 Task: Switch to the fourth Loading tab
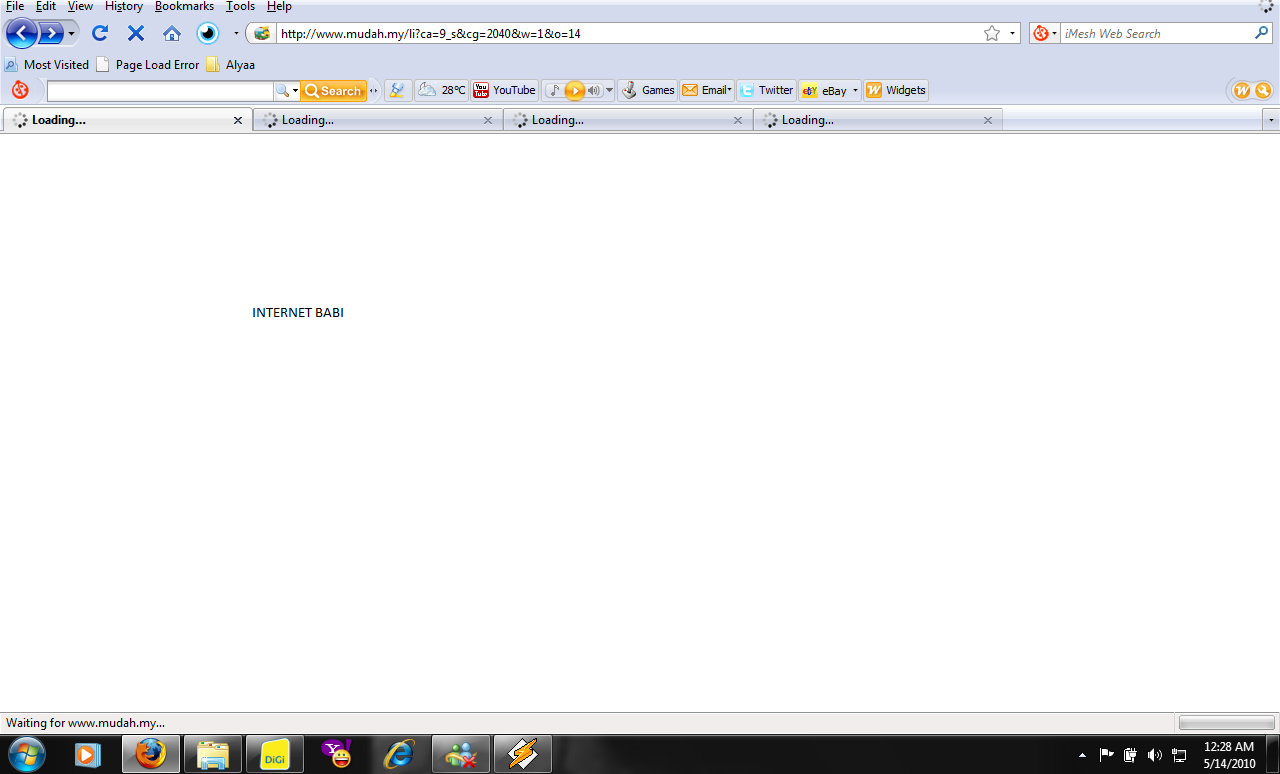click(x=878, y=120)
